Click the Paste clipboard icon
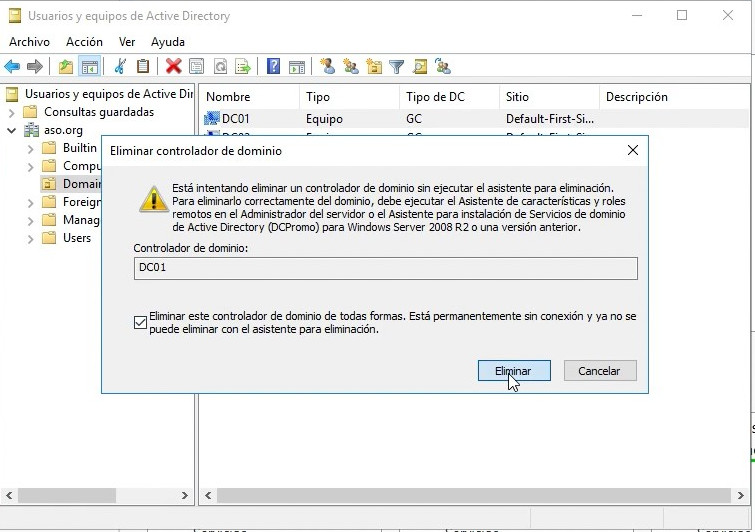 coord(143,67)
